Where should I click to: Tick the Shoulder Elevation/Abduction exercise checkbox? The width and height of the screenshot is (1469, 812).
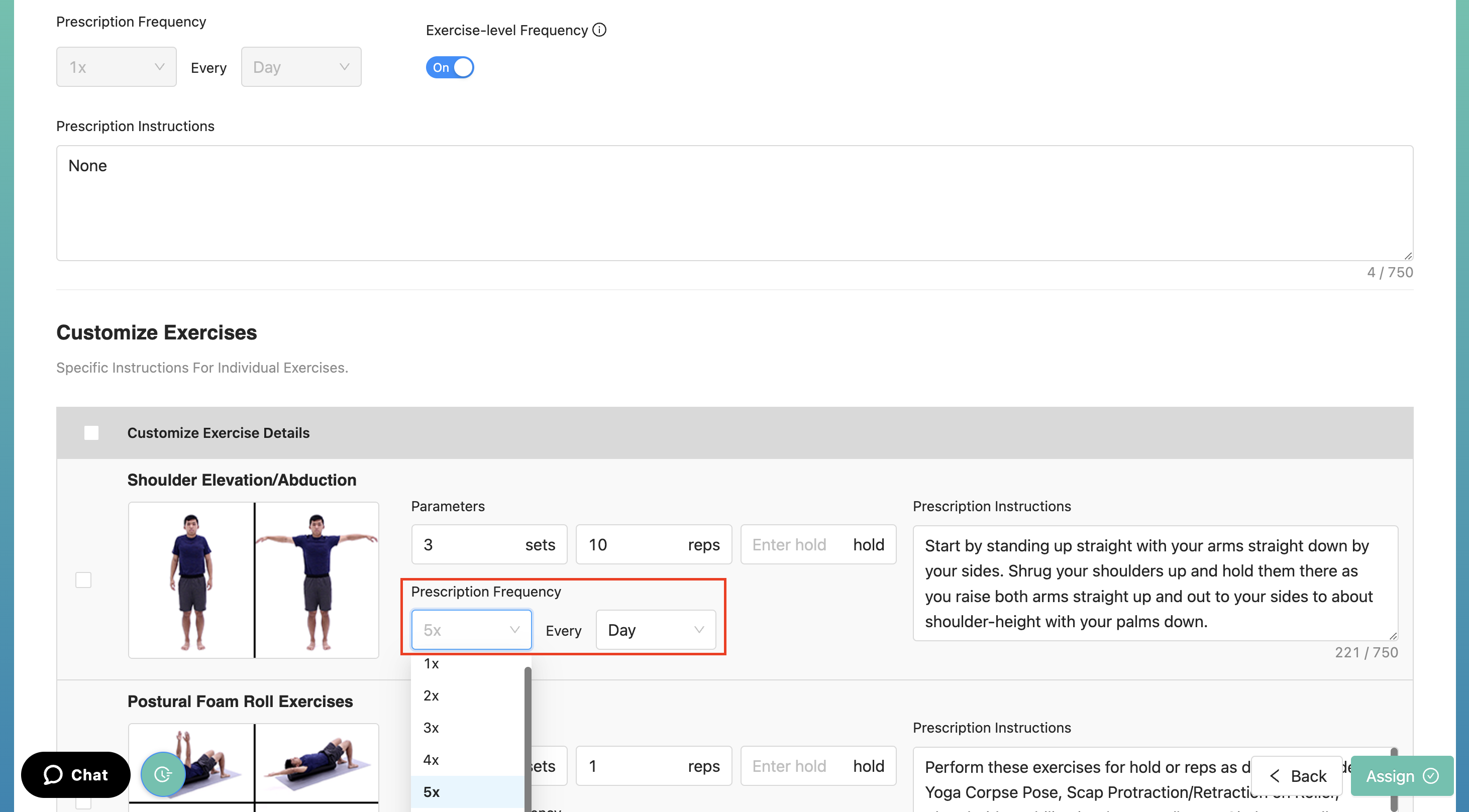coord(83,579)
